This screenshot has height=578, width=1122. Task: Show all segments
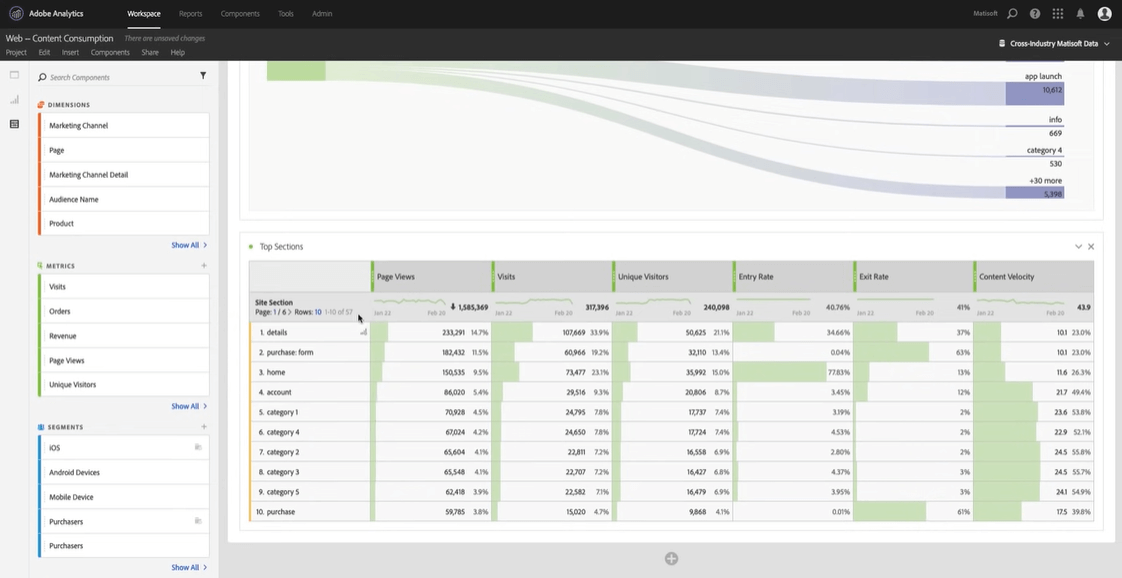point(189,567)
